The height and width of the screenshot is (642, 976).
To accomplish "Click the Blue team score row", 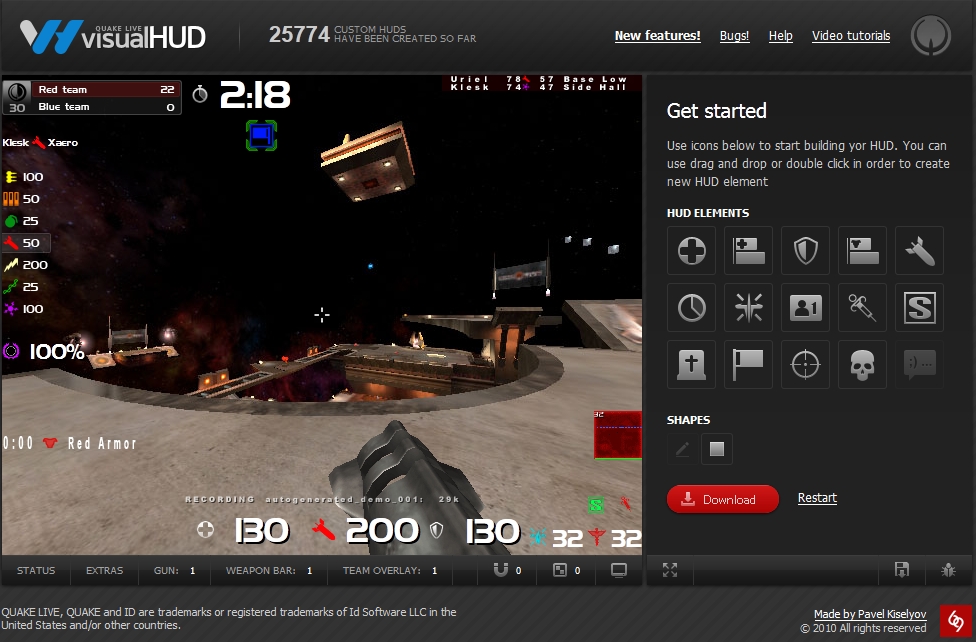I will coord(106,106).
